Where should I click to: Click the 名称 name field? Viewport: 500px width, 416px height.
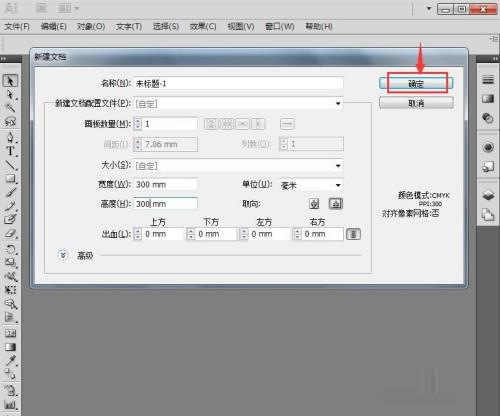238,83
